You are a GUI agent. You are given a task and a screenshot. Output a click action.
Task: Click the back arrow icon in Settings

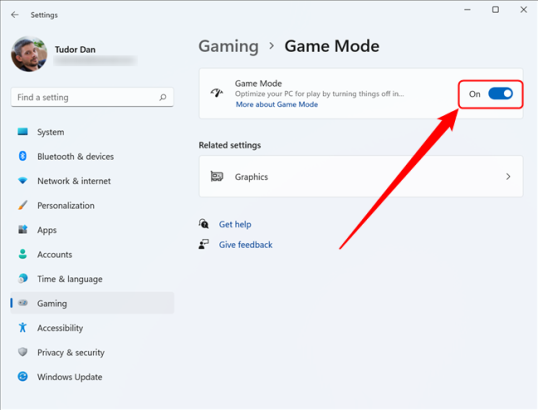tap(14, 15)
